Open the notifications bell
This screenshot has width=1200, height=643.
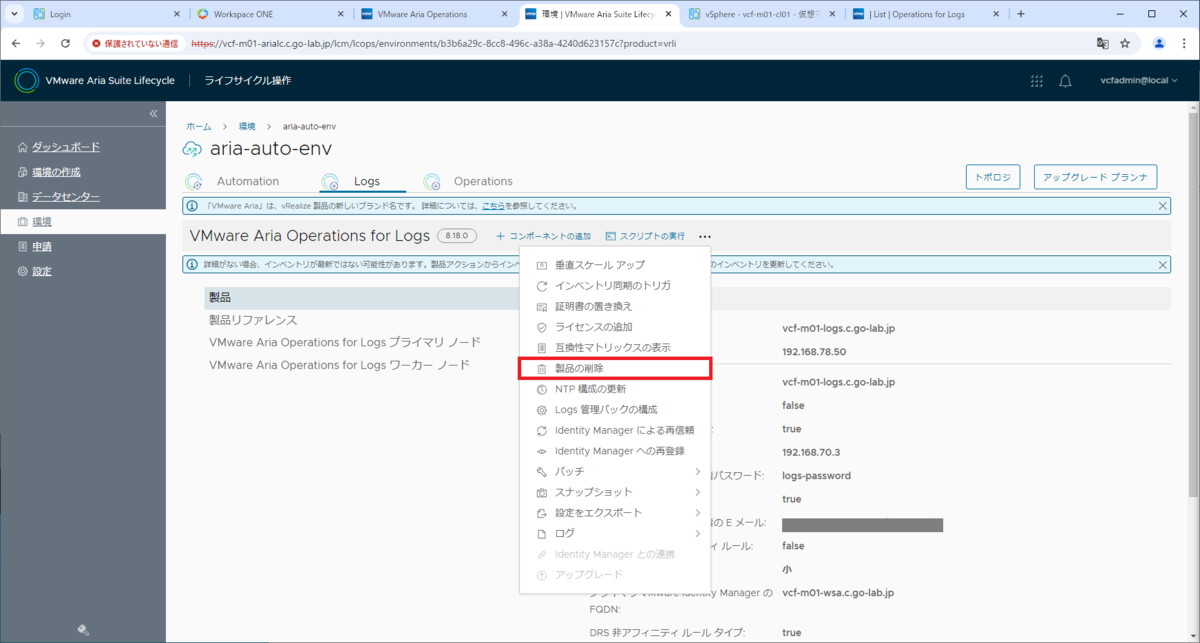click(1066, 81)
